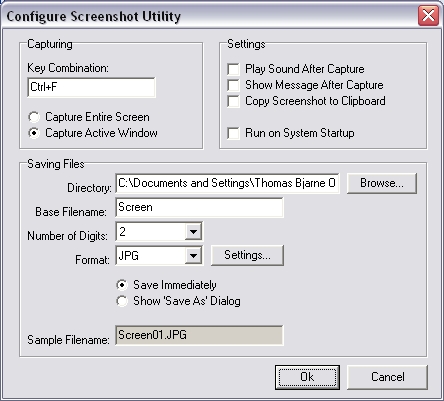Confirm with the Ok button
The image size is (444, 401).
[x=307, y=377]
